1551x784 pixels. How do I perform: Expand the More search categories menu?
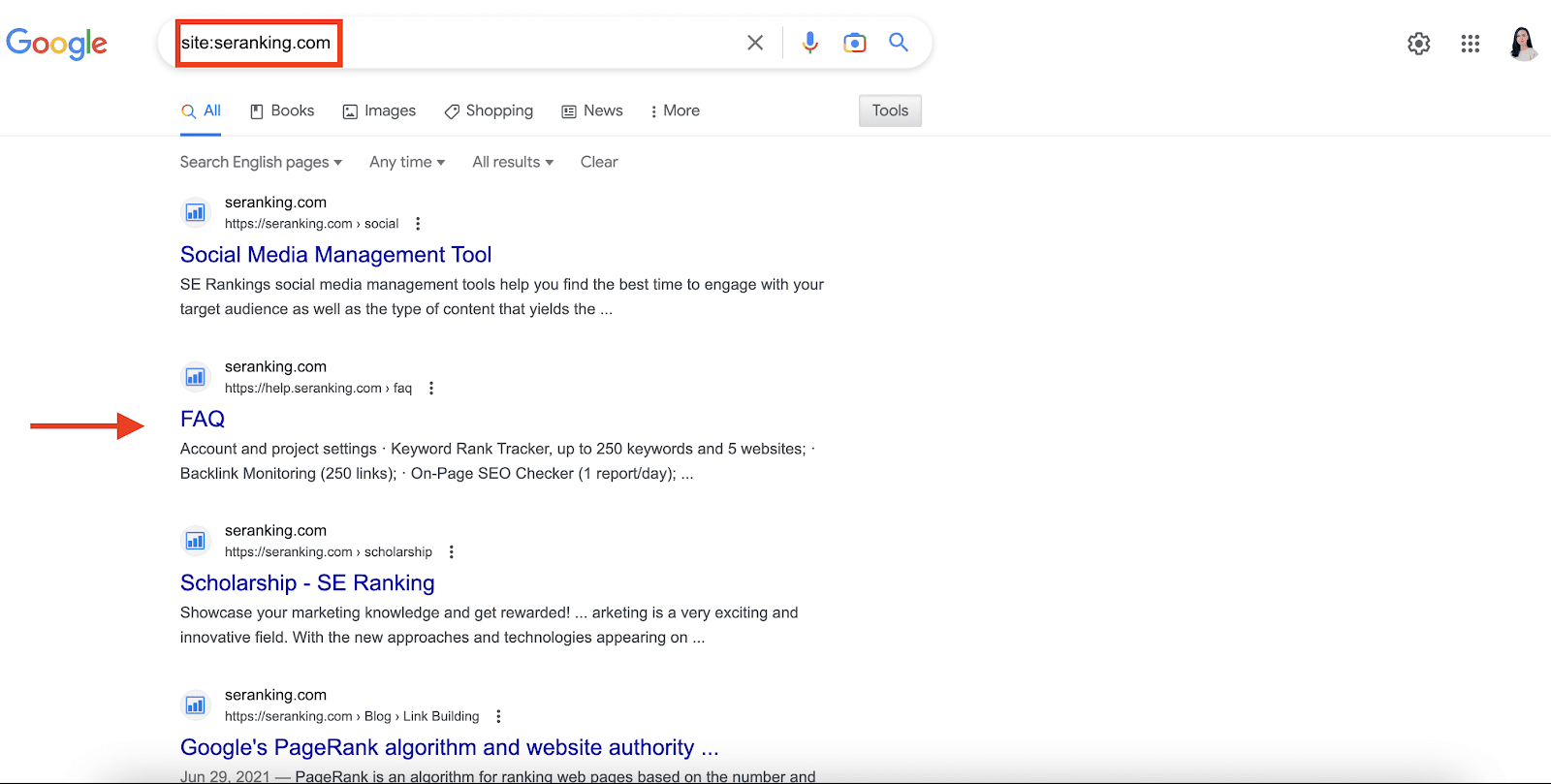pyautogui.click(x=675, y=111)
